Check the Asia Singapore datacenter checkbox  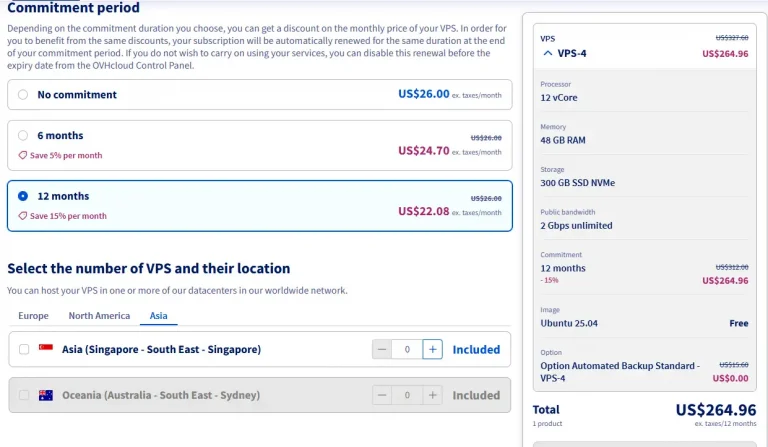click(x=24, y=349)
